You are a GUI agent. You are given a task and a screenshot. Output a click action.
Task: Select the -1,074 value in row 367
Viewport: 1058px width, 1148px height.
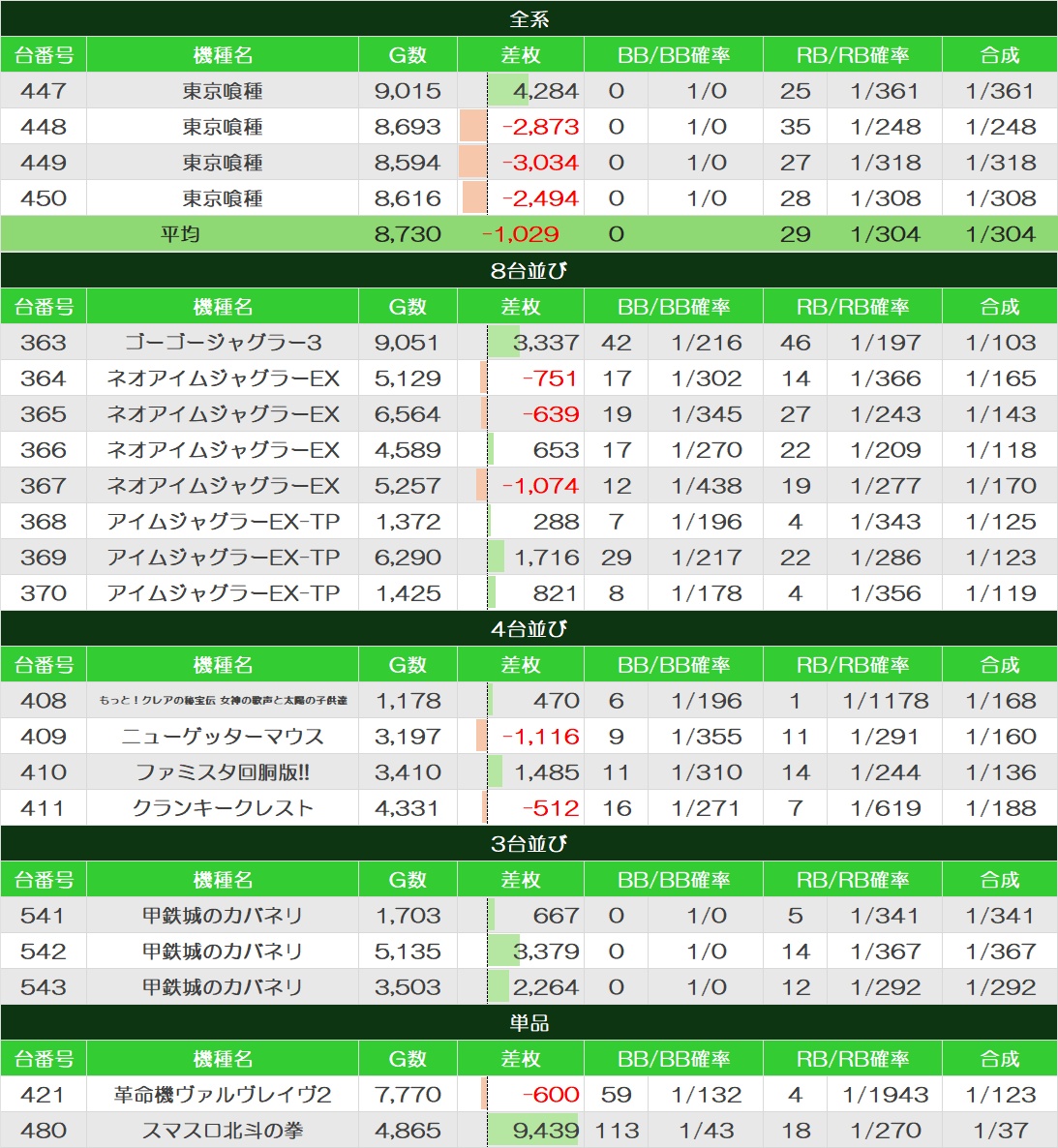coord(541,485)
